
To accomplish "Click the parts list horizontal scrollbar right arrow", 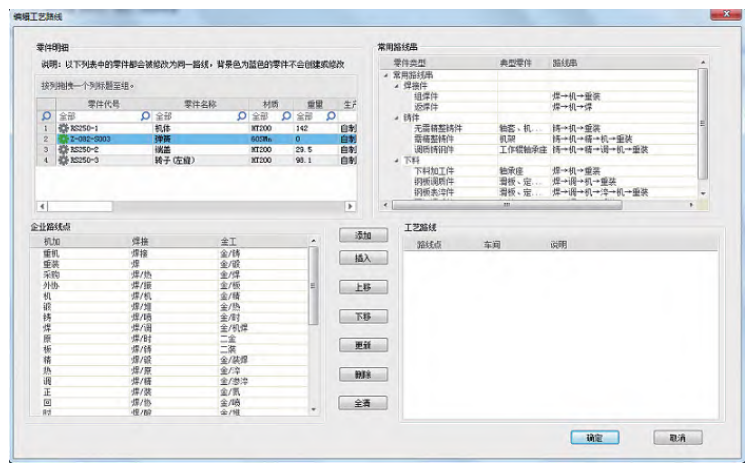I will [349, 205].
